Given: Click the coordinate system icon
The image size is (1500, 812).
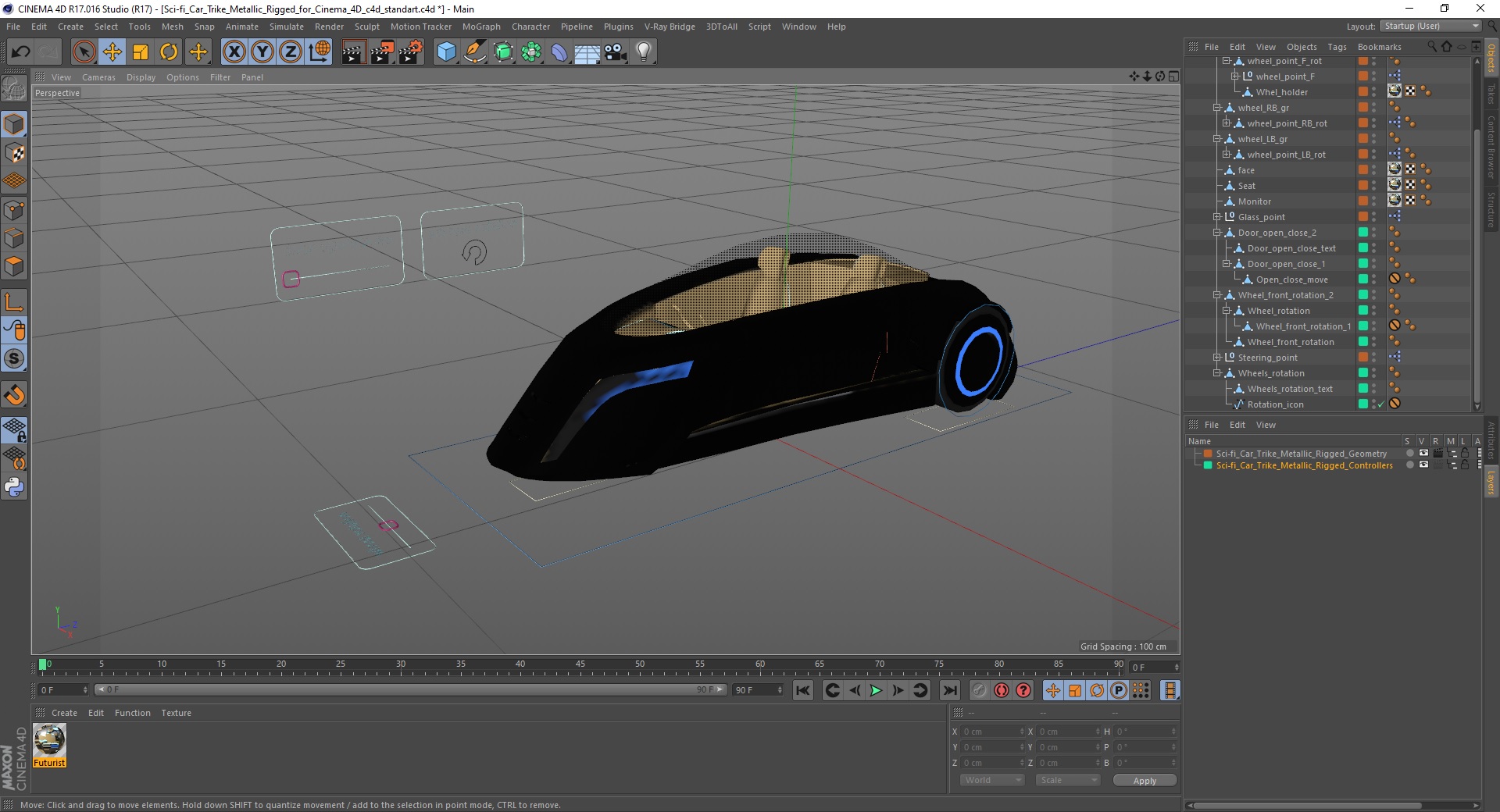Looking at the screenshot, I should pyautogui.click(x=319, y=52).
